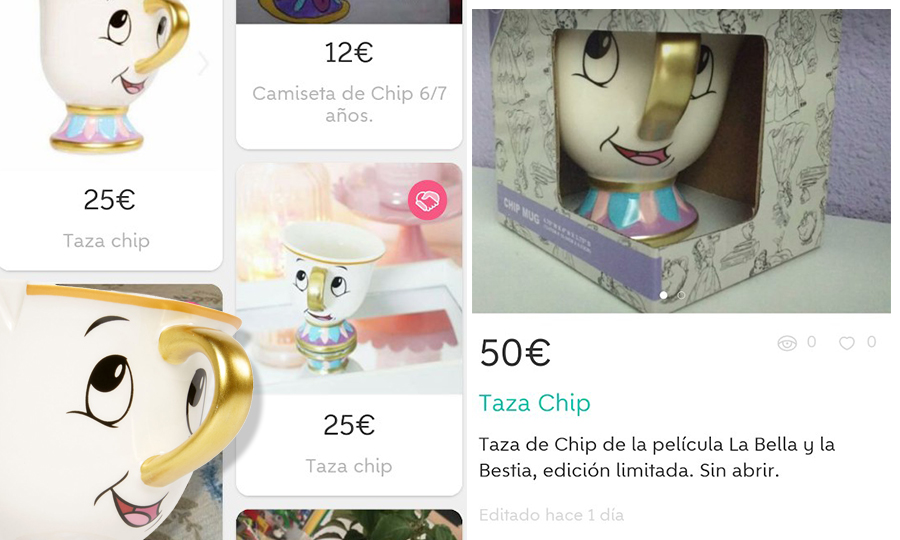This screenshot has width=900, height=540.
Task: Open the large close-up Chip mug image
Action: (121, 411)
